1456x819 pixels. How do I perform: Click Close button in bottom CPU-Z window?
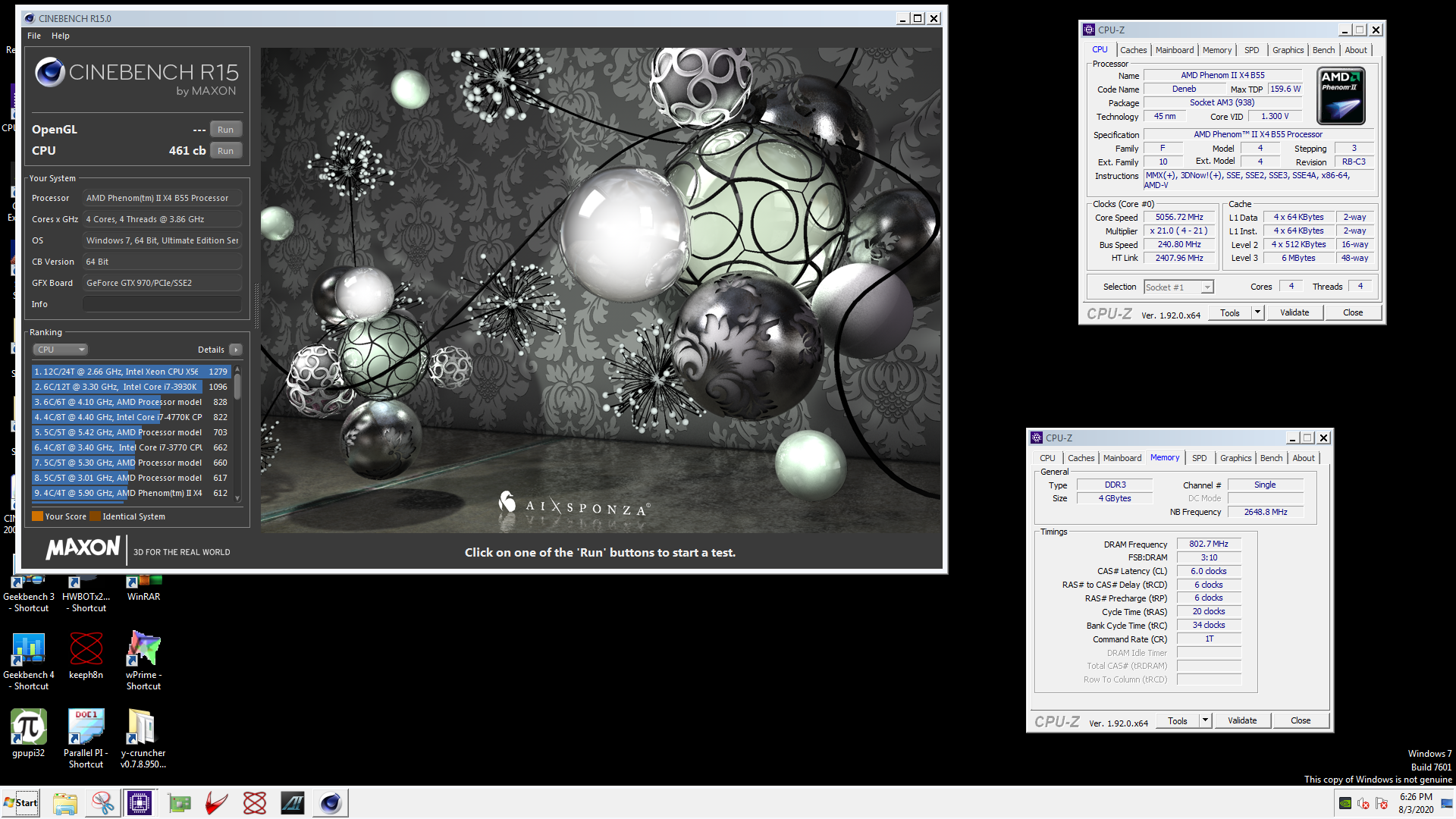[x=1301, y=720]
